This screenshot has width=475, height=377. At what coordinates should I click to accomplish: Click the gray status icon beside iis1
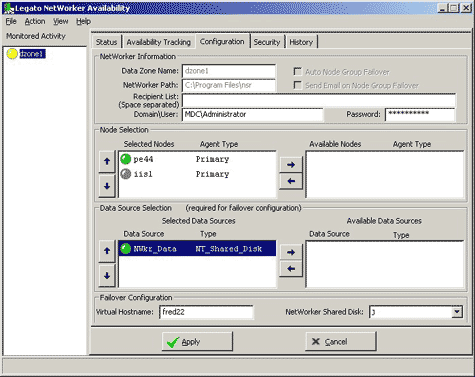[x=126, y=174]
